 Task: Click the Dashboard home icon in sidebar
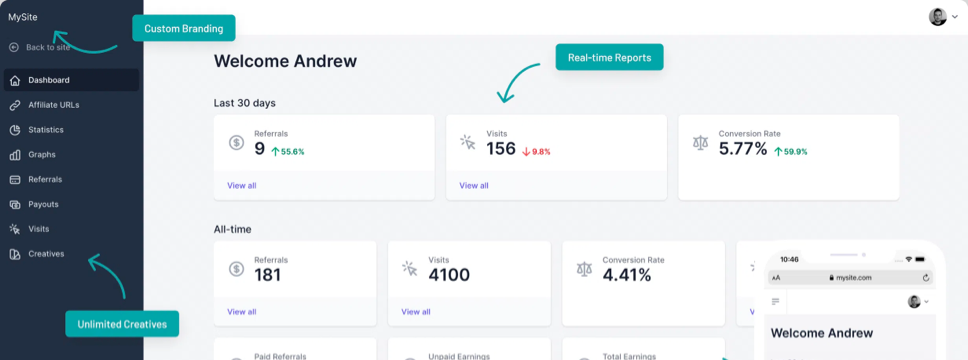(15, 80)
